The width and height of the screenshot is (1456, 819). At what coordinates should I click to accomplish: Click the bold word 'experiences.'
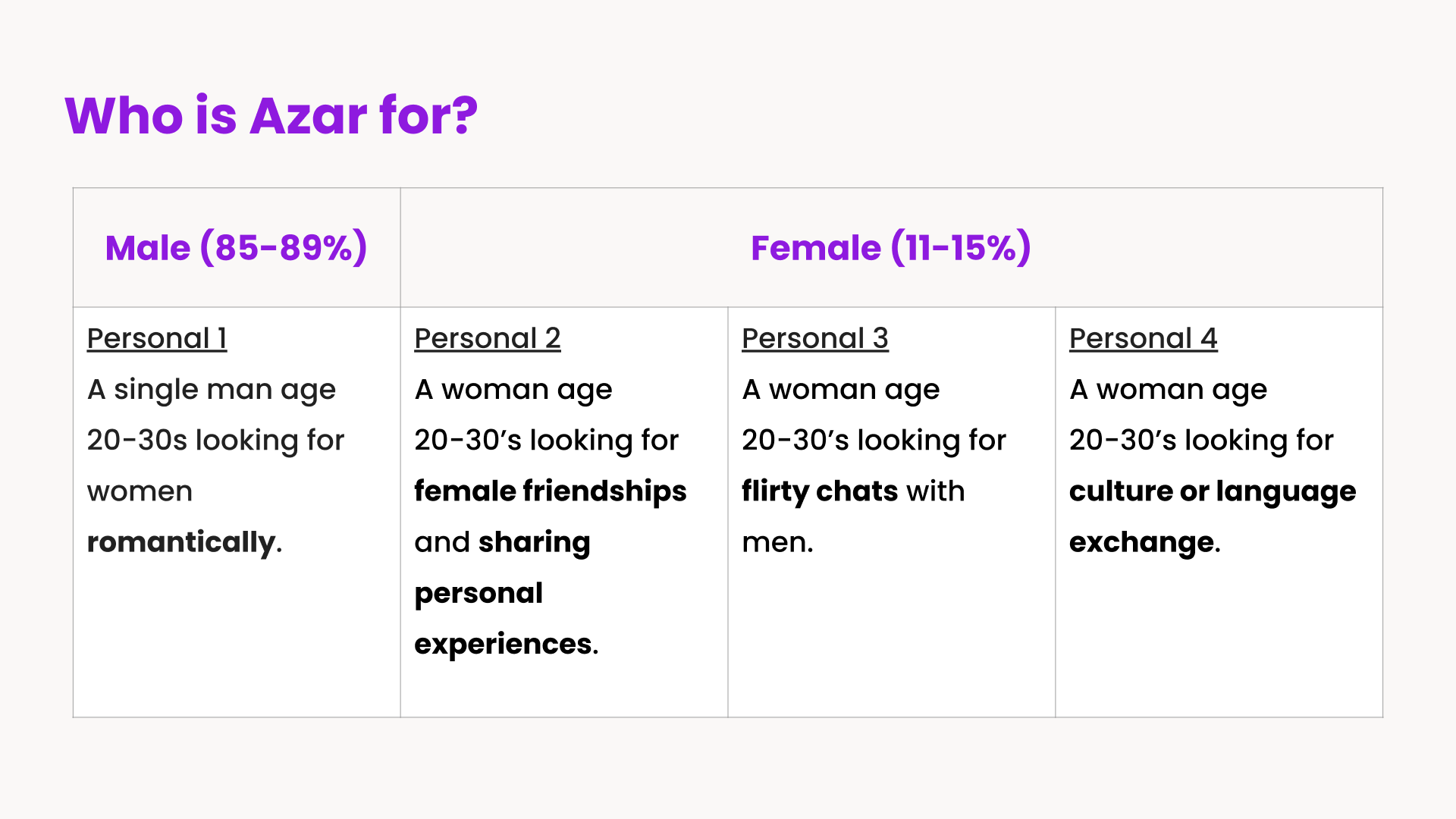[x=507, y=645]
